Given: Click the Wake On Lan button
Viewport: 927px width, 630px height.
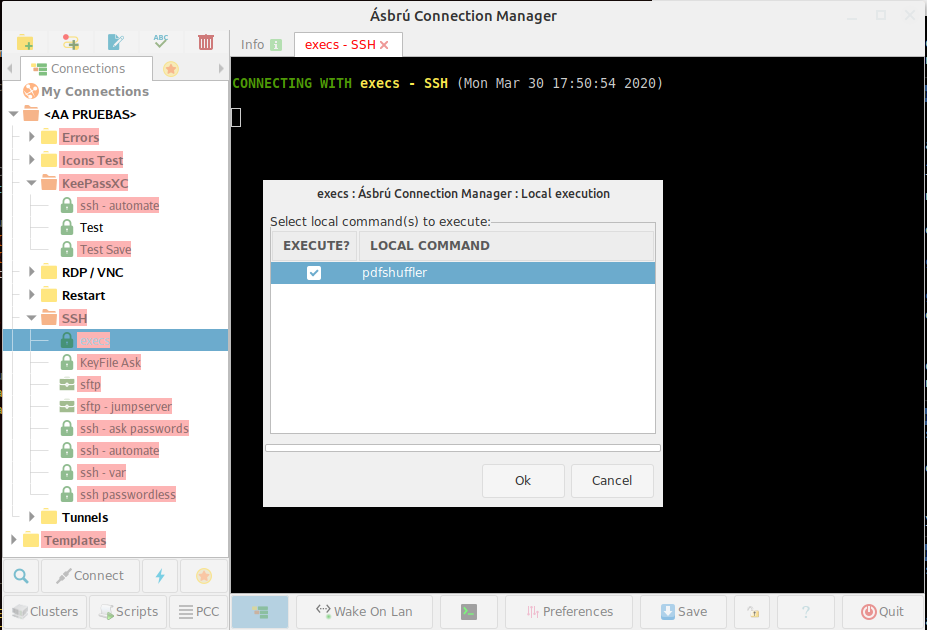Looking at the screenshot, I should 364,612.
